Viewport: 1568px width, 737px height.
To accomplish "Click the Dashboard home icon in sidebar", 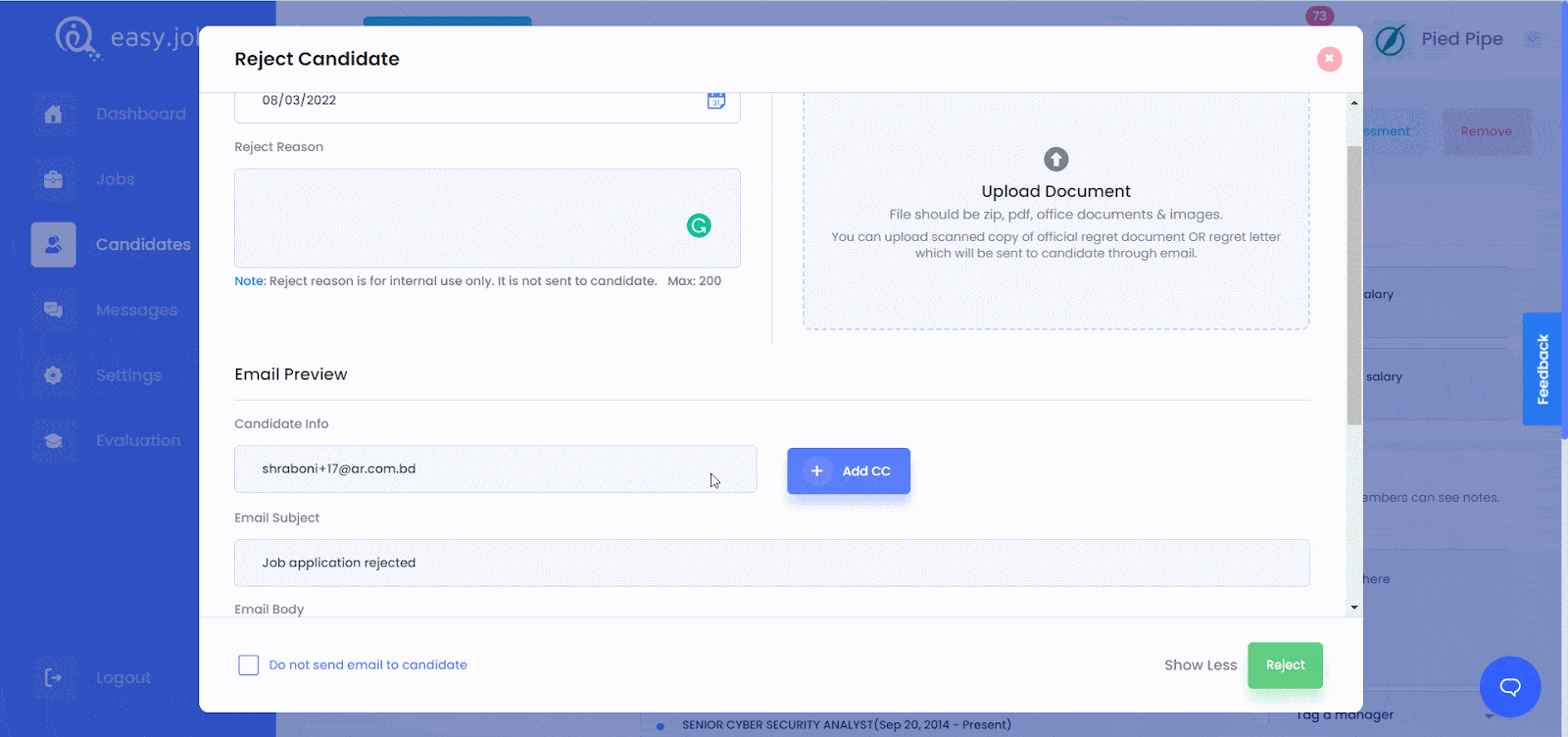I will pyautogui.click(x=53, y=114).
